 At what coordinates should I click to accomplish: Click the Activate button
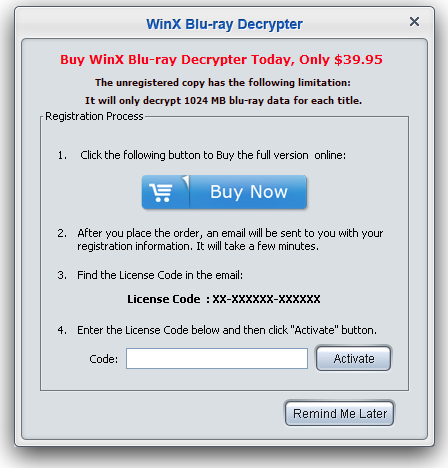pyautogui.click(x=353, y=358)
